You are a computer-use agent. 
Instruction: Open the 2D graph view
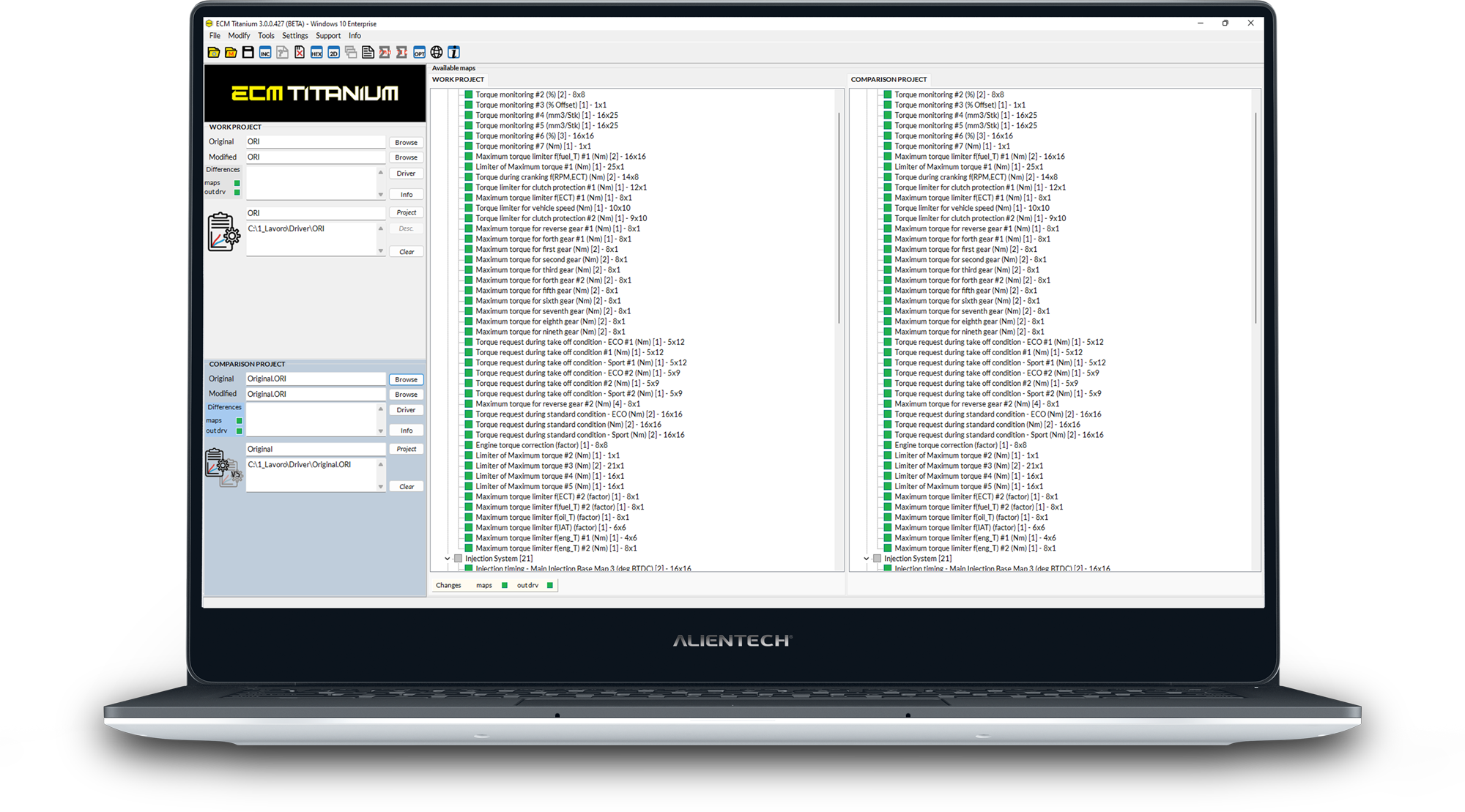point(333,52)
